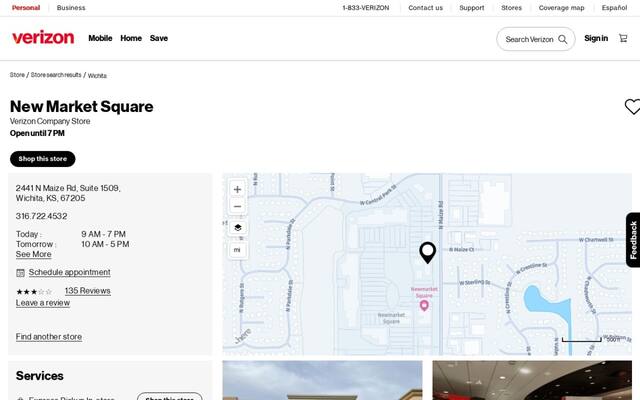Screen dimensions: 640x400
Task: Click Sign in
Action: pyautogui.click(x=596, y=38)
